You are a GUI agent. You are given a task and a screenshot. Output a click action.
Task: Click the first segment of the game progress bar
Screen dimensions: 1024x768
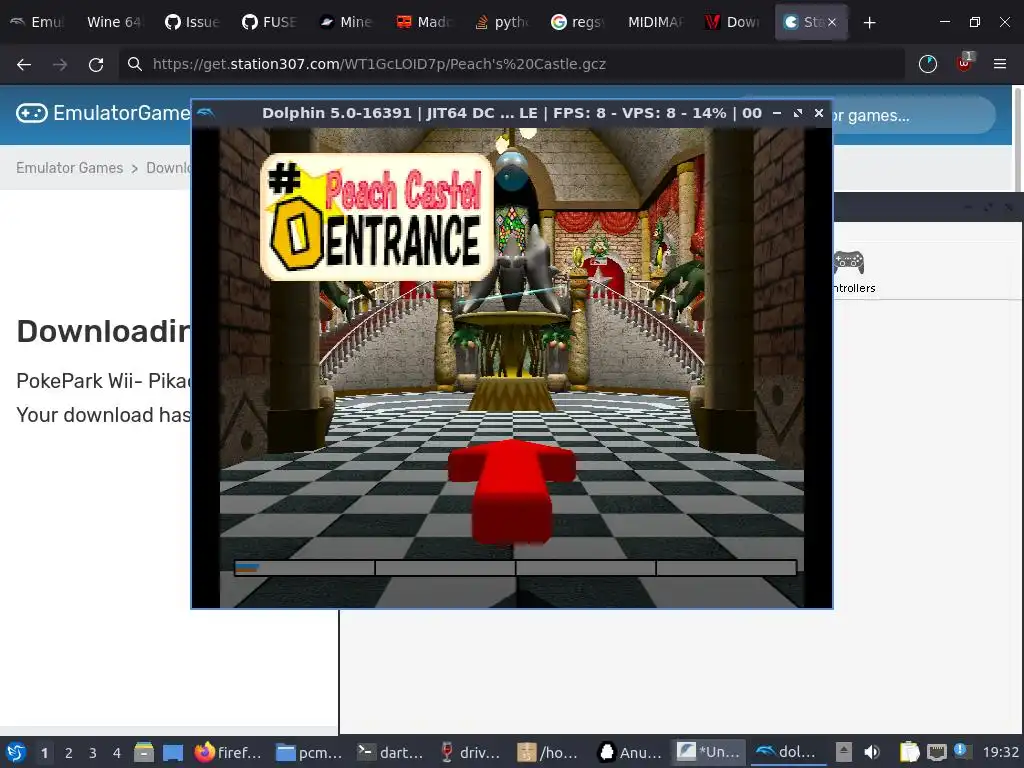[304, 568]
